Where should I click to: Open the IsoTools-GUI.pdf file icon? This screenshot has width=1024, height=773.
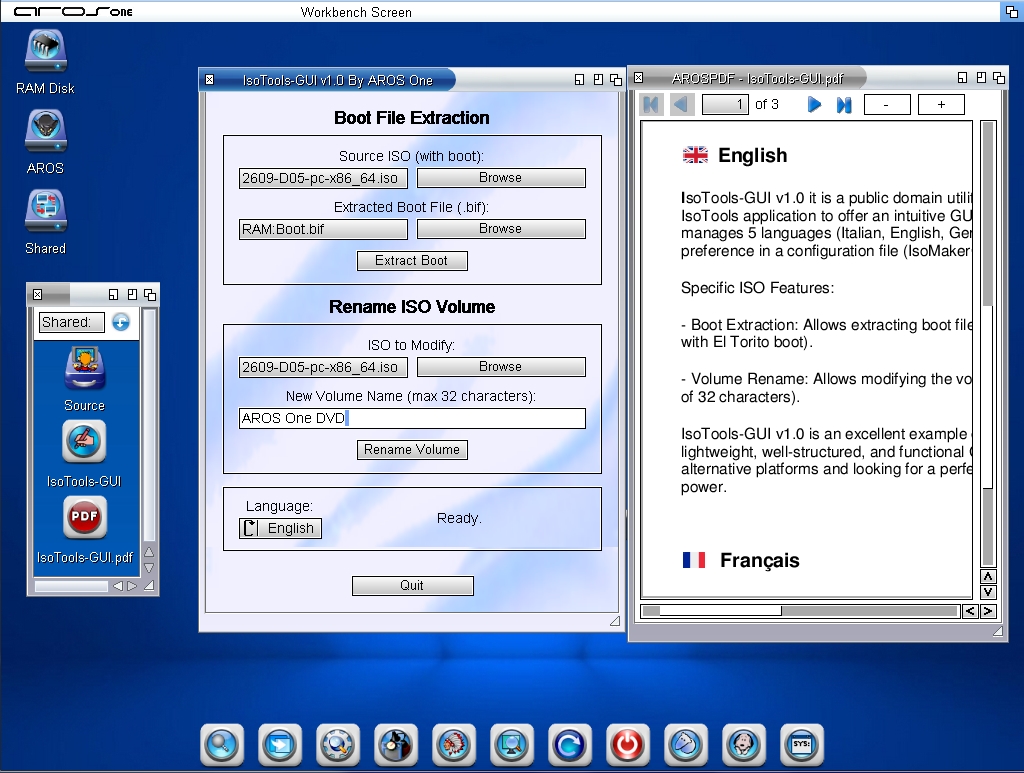84,518
